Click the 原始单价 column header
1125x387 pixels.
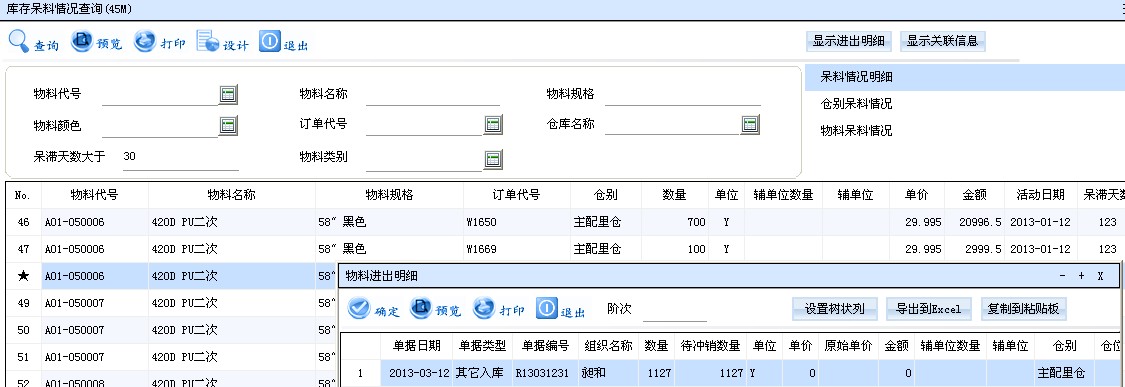click(848, 345)
